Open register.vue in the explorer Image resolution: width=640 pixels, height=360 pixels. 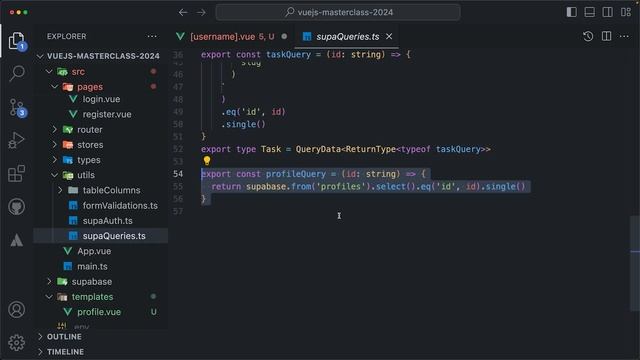[x=107, y=114]
